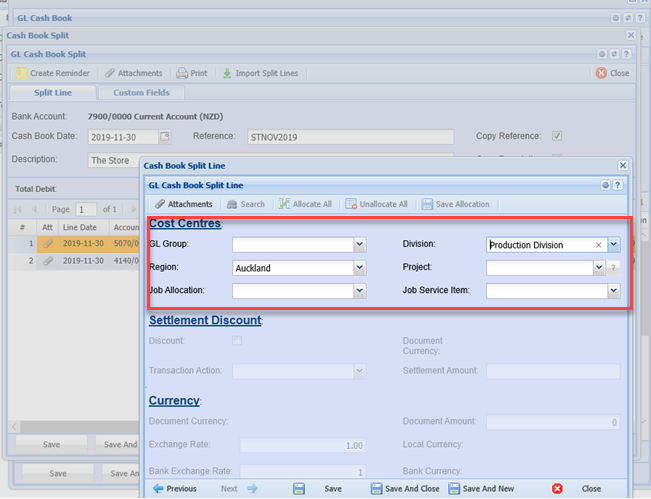Click the Import Split Lines button
The image size is (651, 499).
[x=260, y=73]
